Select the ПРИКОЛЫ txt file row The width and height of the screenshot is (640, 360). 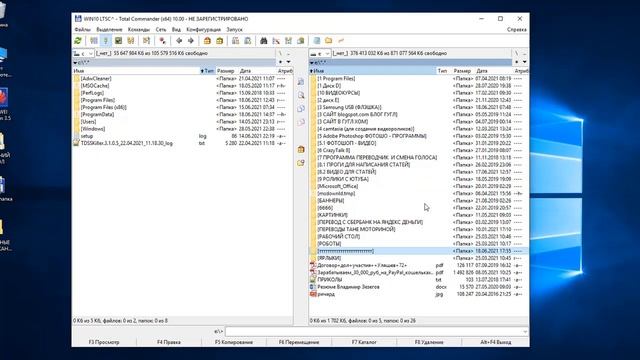point(418,280)
